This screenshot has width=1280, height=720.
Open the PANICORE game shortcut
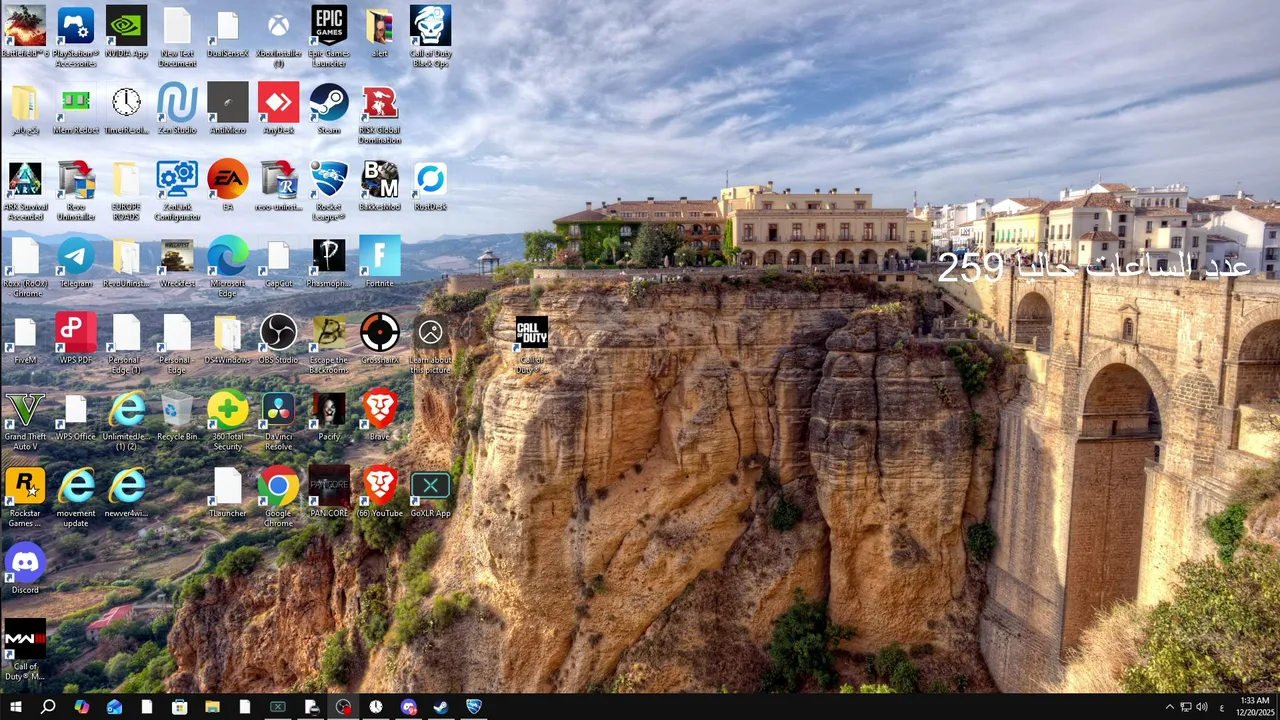pos(329,493)
